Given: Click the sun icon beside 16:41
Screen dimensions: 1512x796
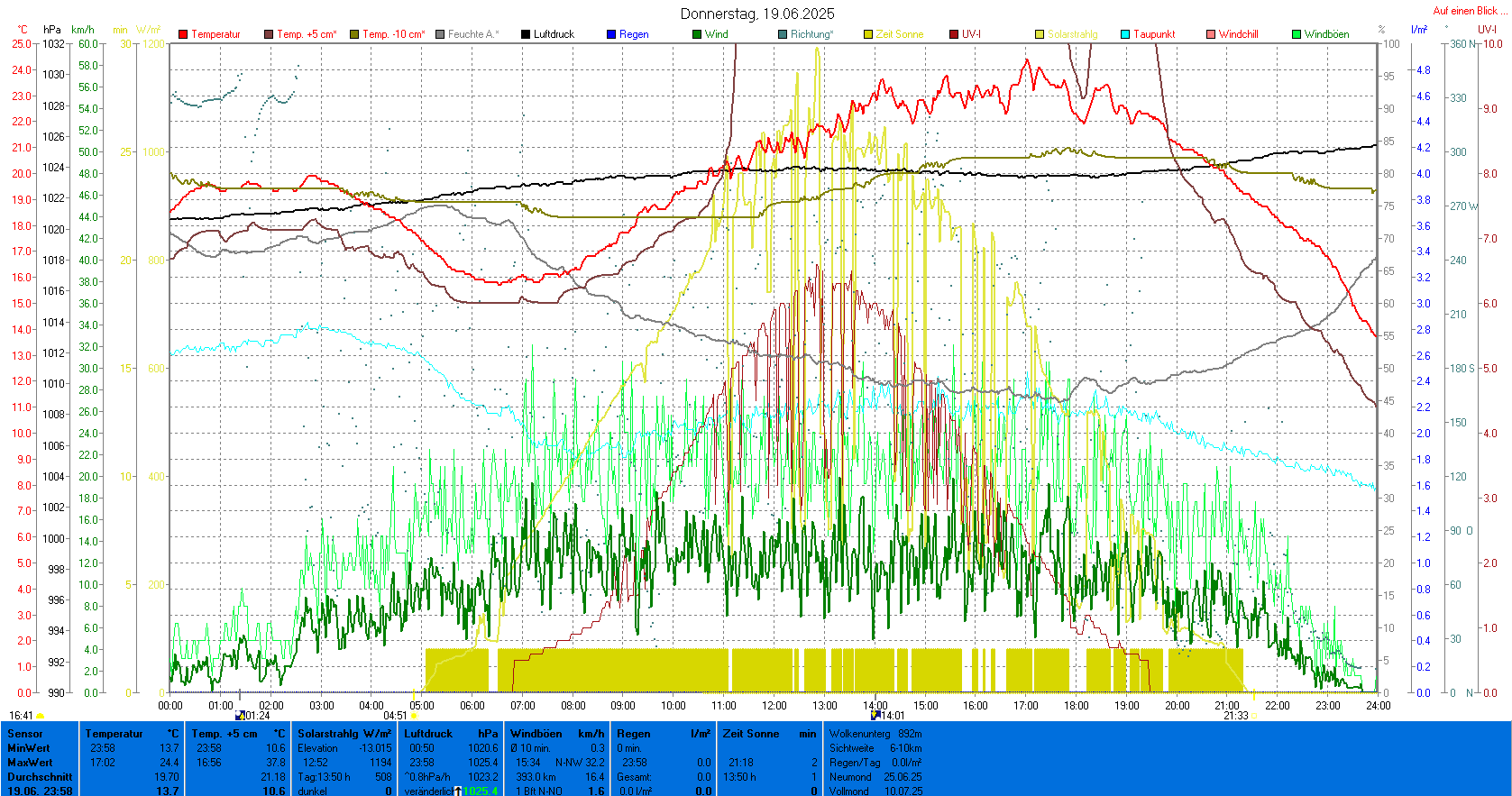Looking at the screenshot, I should tap(40, 716).
